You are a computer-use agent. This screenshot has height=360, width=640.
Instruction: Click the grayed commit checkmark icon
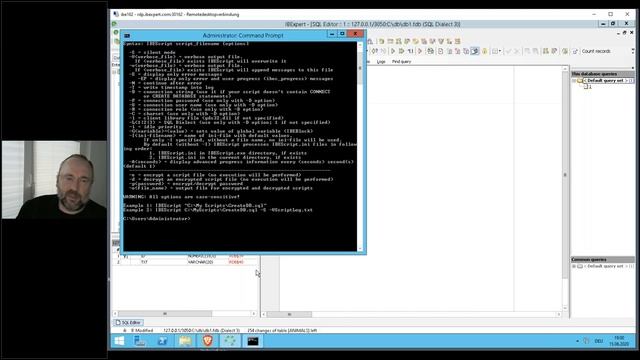click(508, 51)
